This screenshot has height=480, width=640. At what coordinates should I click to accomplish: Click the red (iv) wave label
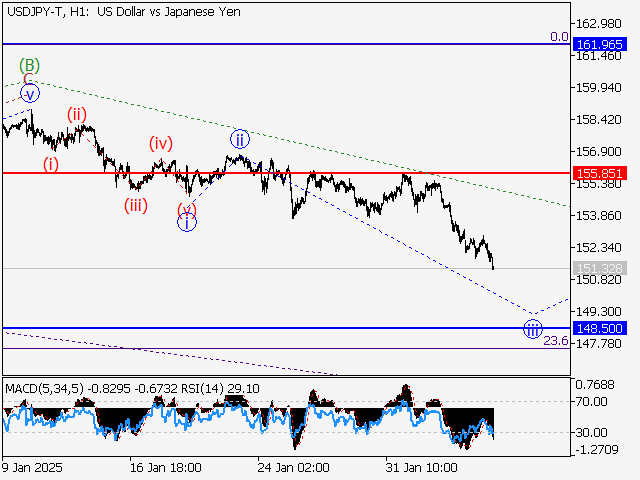(161, 143)
